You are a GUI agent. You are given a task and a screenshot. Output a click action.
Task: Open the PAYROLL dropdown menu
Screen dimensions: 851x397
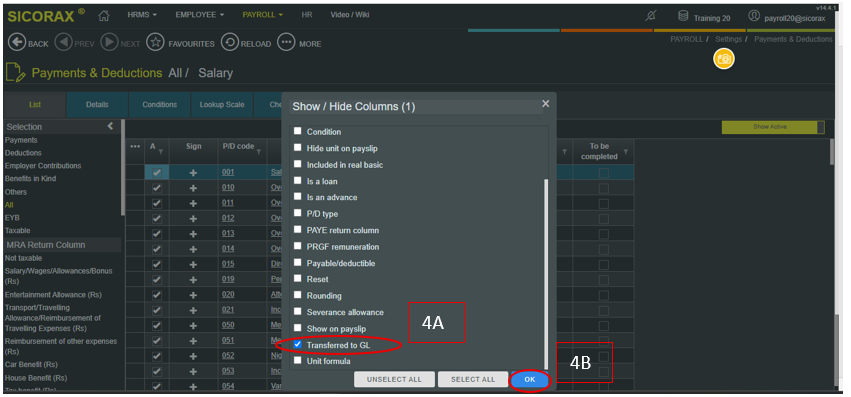point(263,15)
